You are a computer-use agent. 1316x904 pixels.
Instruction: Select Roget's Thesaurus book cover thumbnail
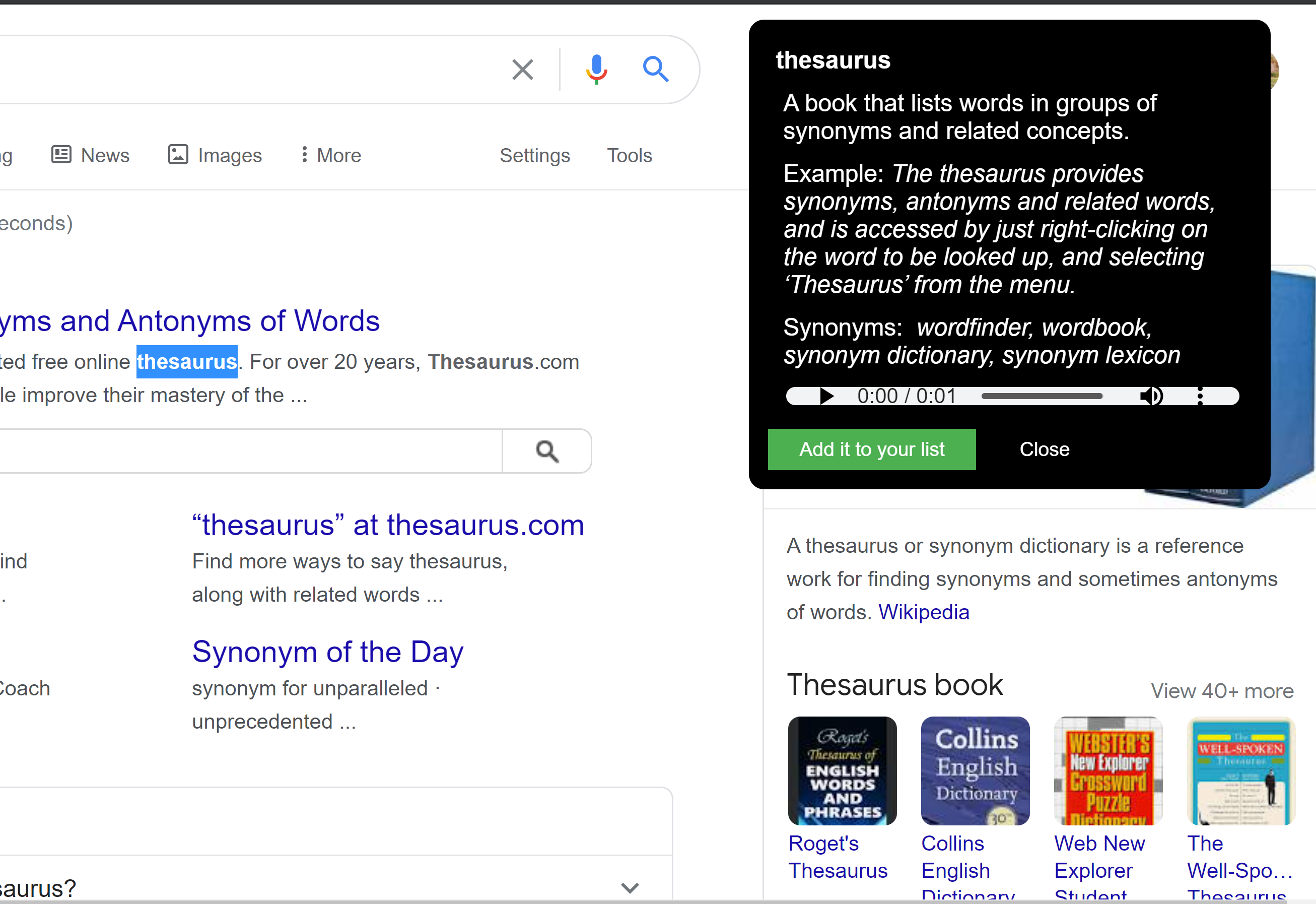point(842,771)
